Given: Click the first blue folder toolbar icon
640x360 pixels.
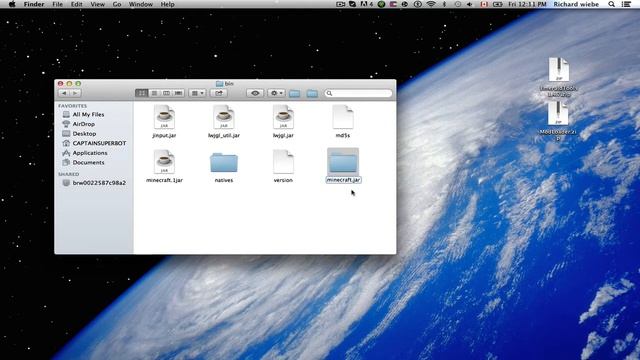Looking at the screenshot, I should click(294, 93).
